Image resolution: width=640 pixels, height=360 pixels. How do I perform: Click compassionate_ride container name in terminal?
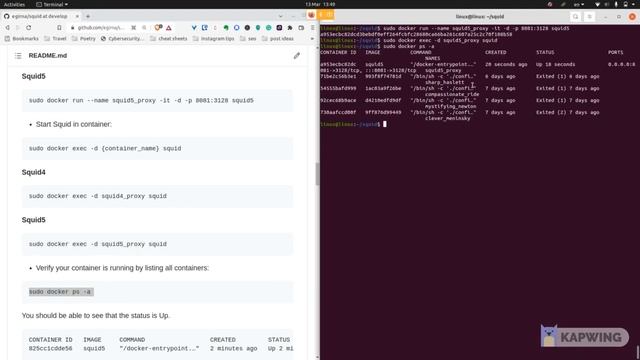[452, 94]
